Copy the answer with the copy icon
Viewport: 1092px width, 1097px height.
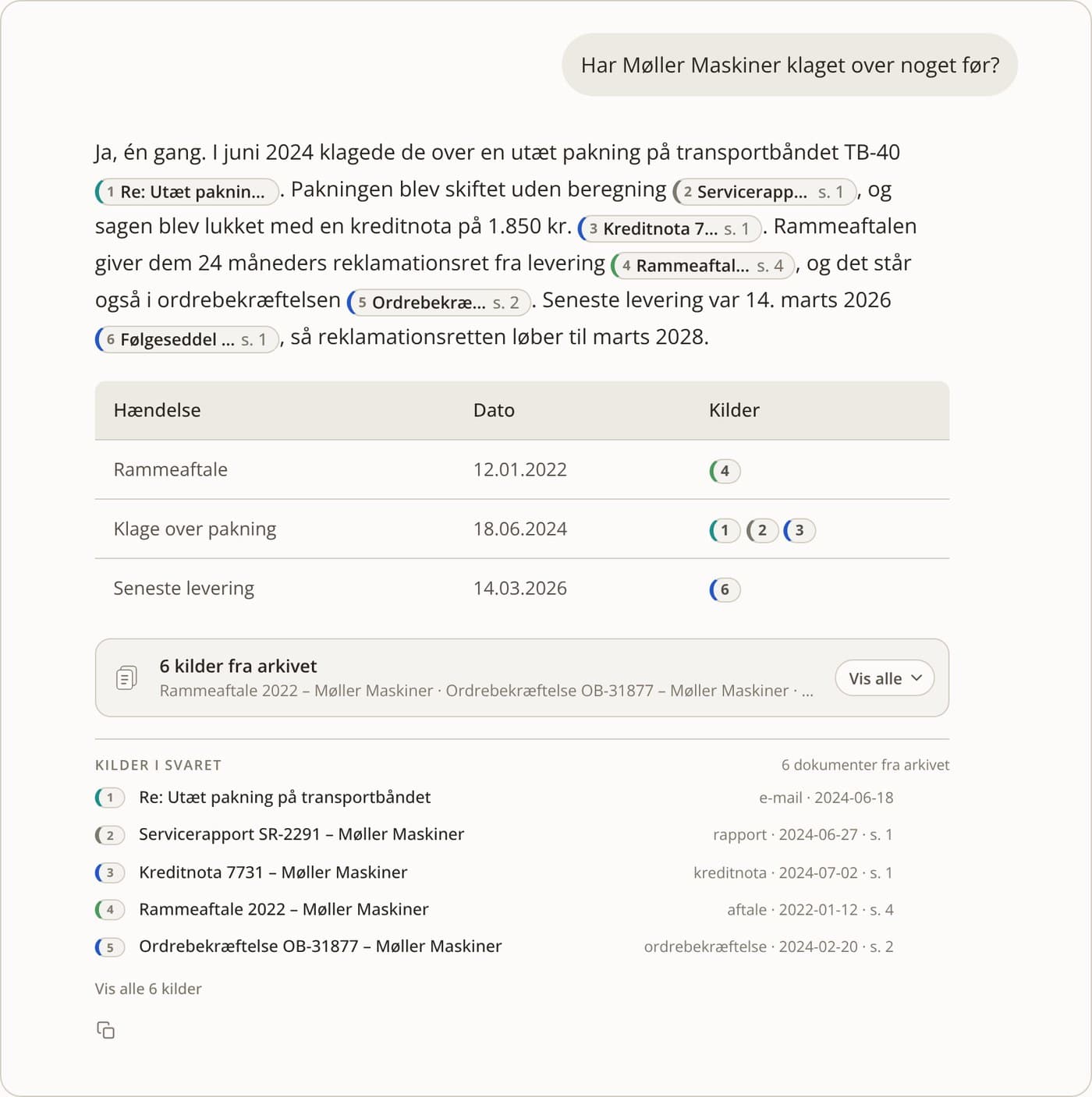[105, 1030]
